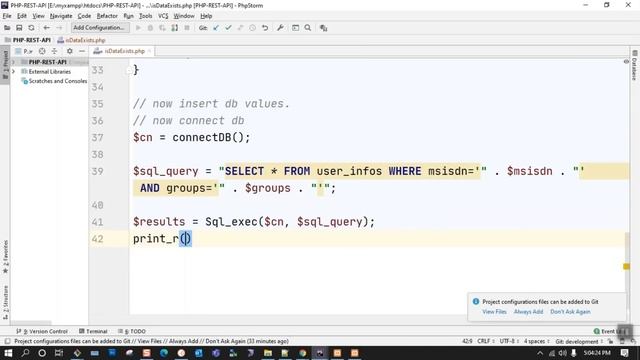640x360 pixels.
Task: Open Settings via the wrench icon
Action: click(280, 28)
